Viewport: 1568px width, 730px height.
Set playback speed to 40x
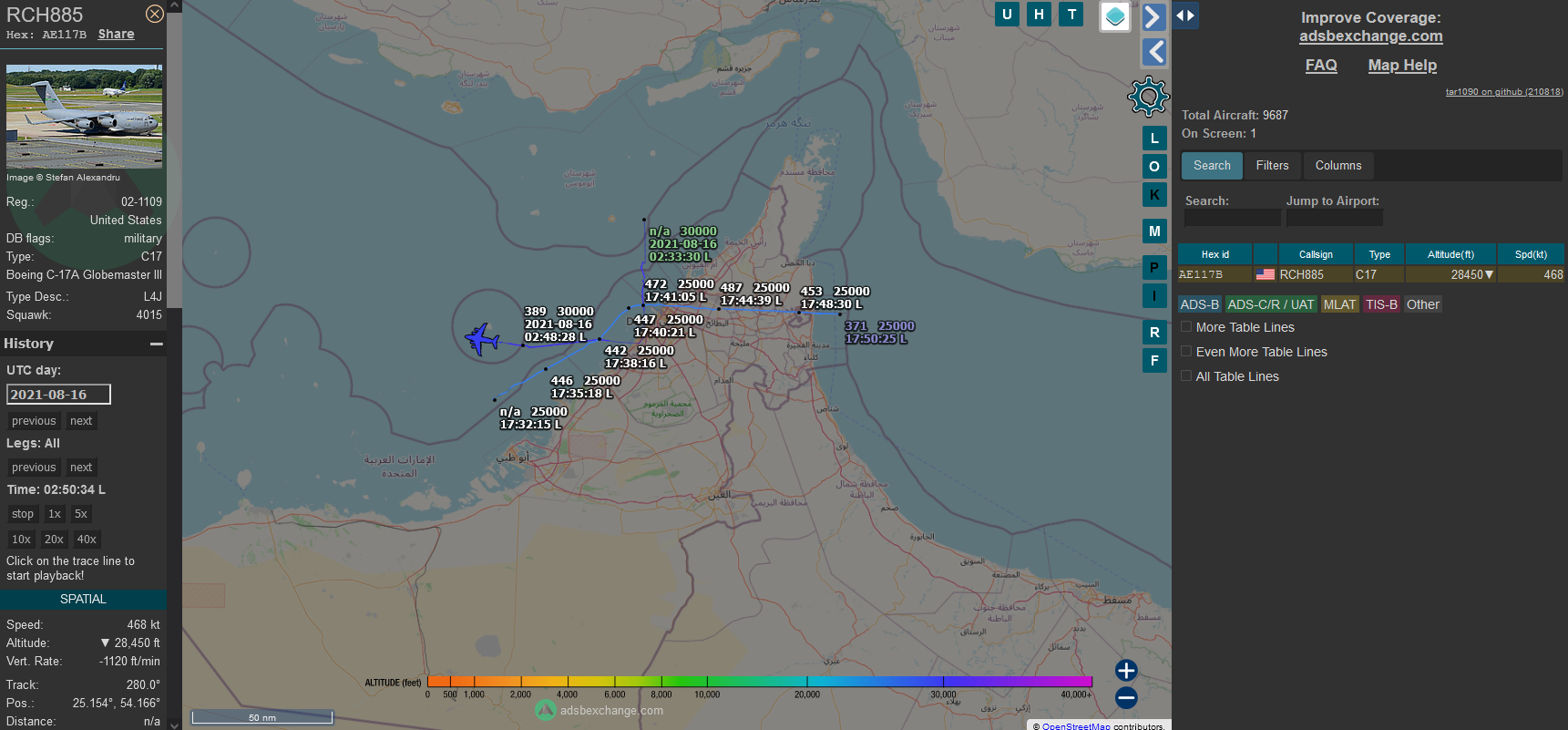click(x=87, y=539)
